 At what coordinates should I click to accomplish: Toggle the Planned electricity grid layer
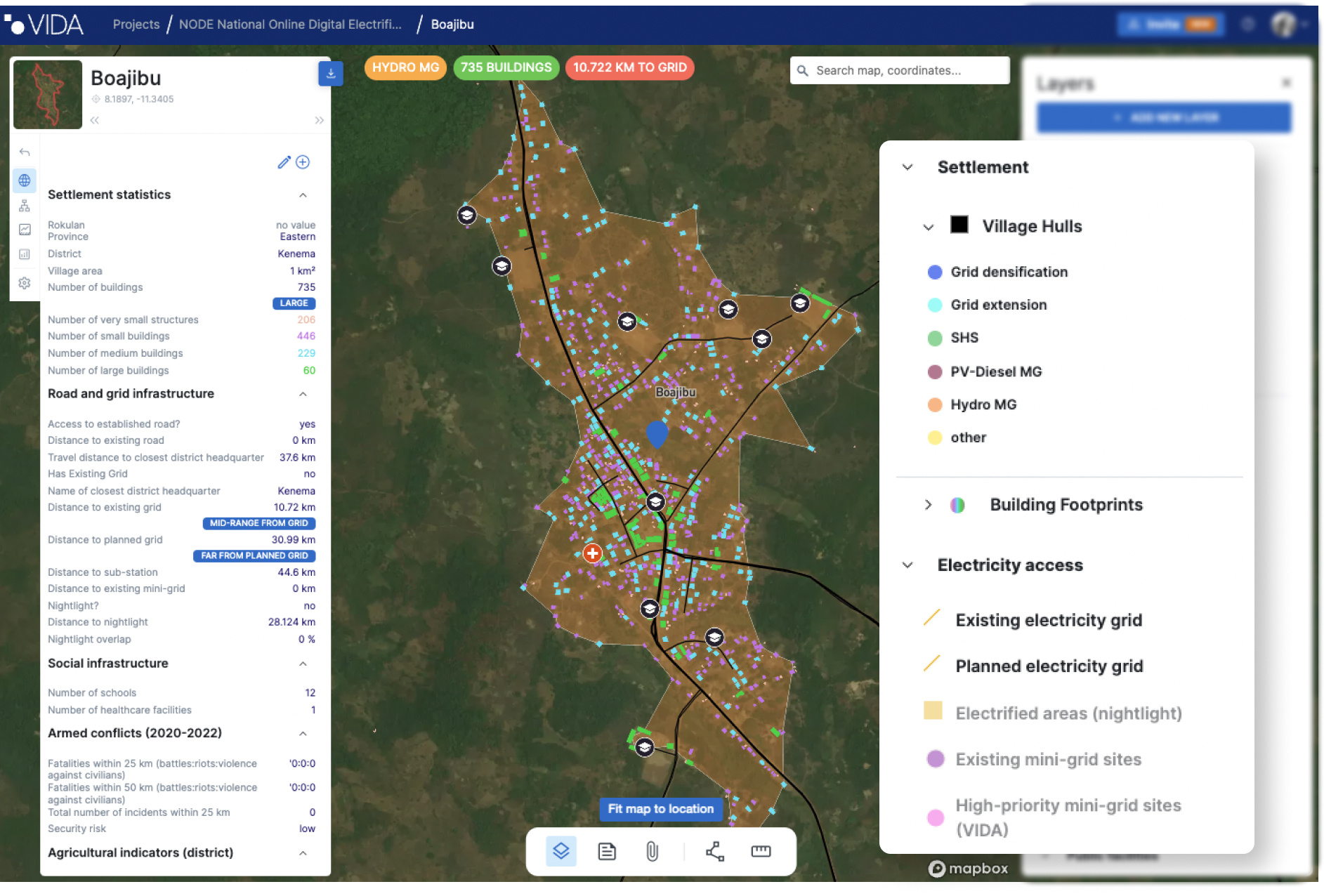coord(1049,666)
